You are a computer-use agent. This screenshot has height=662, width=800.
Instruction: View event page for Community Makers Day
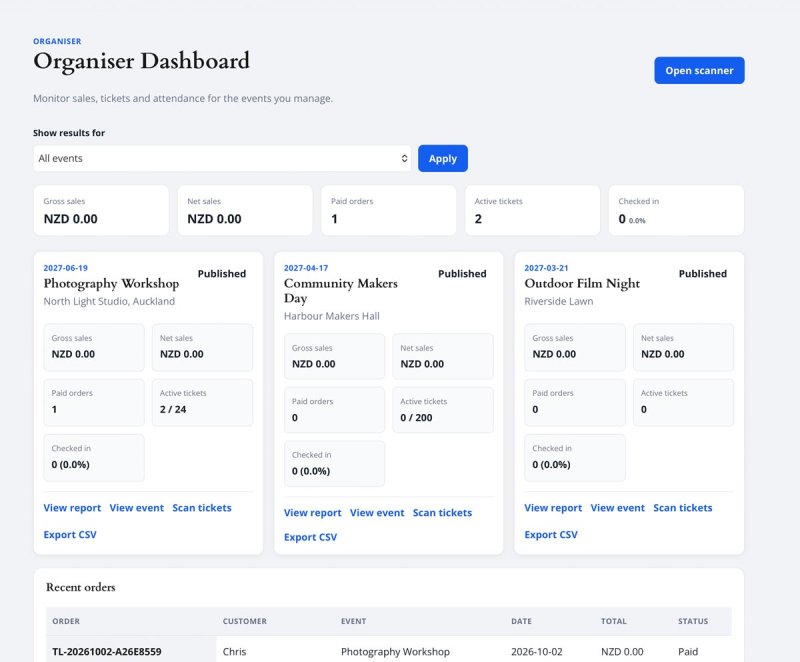point(377,513)
